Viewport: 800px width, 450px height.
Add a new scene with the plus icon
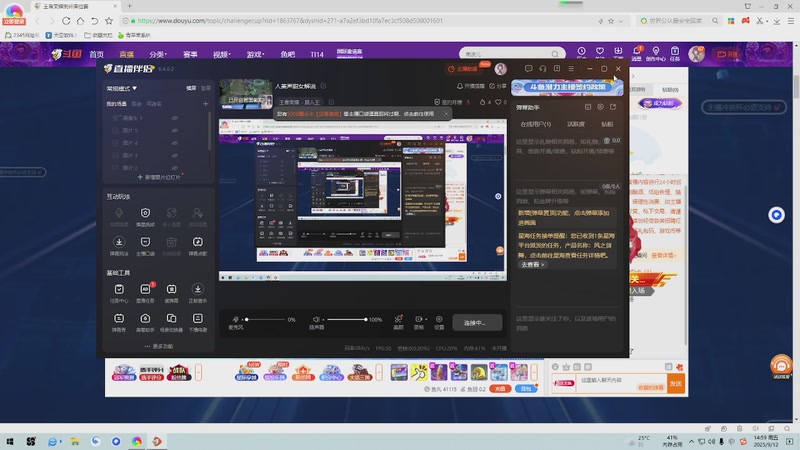coord(205,104)
